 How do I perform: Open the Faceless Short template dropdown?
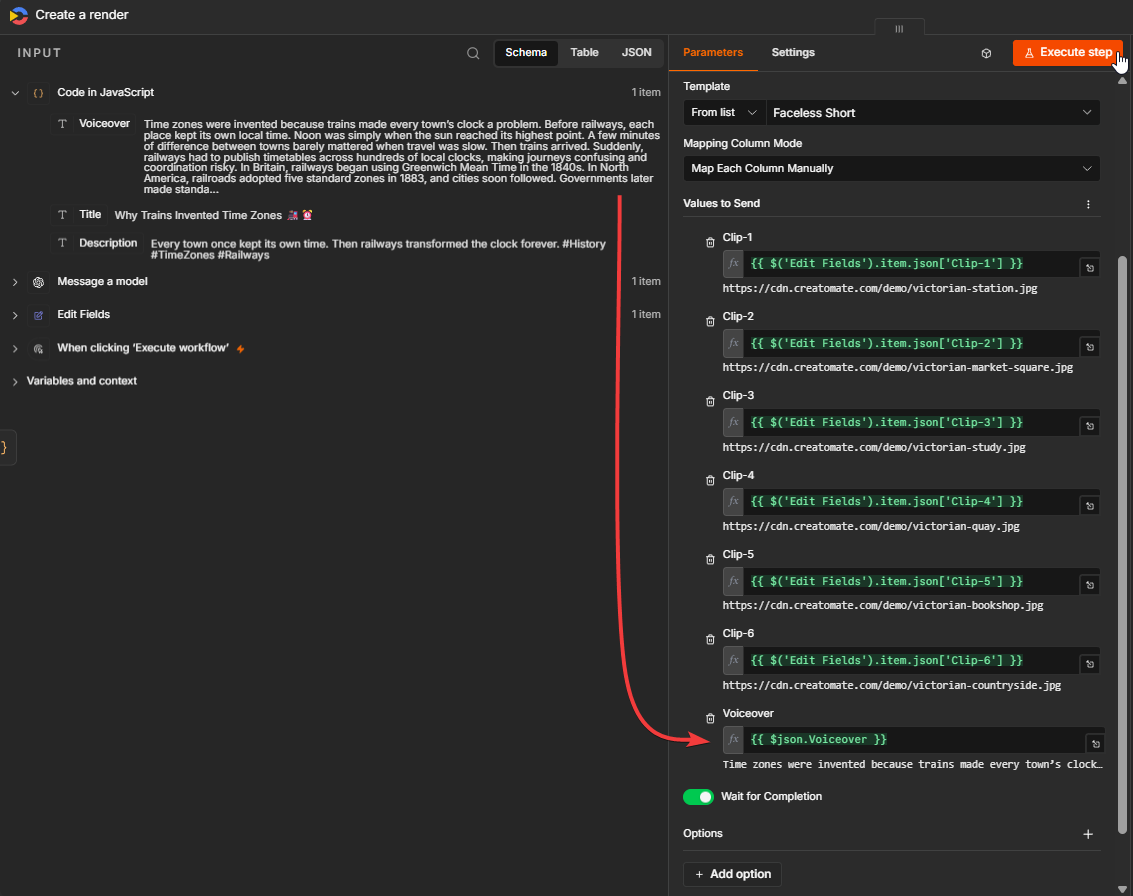tap(933, 113)
